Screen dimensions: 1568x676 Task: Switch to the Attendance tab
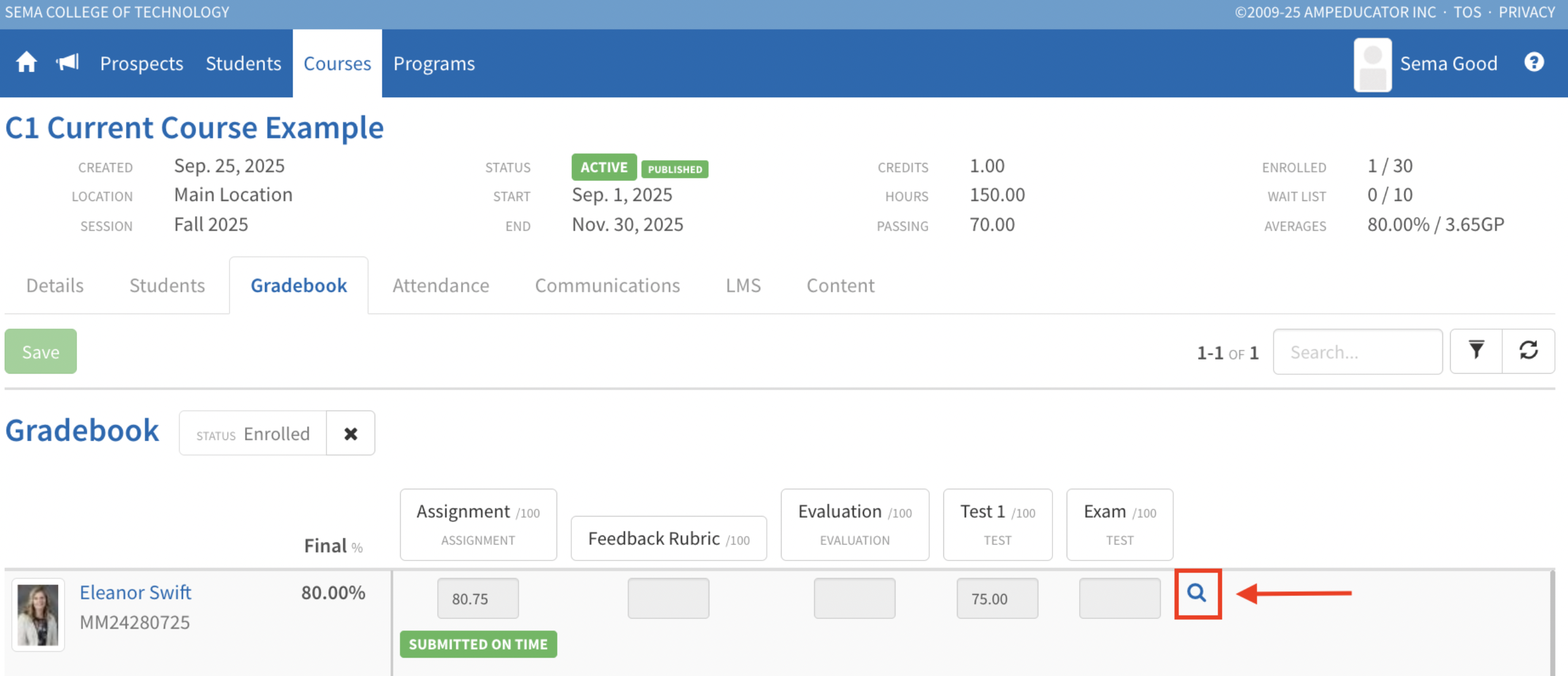coord(440,286)
